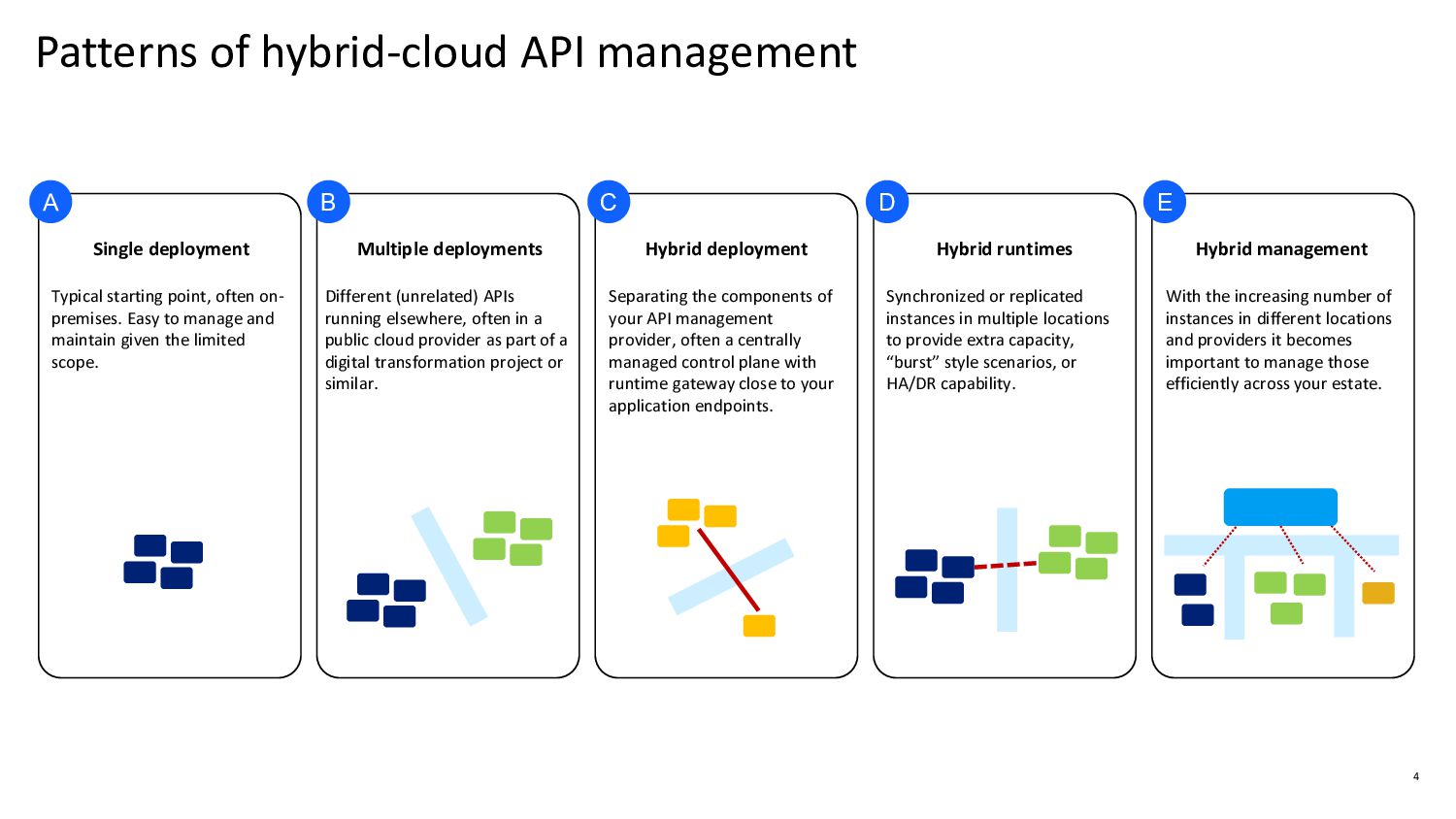
Task: Click the green block cluster in card E
Action: tap(1290, 598)
